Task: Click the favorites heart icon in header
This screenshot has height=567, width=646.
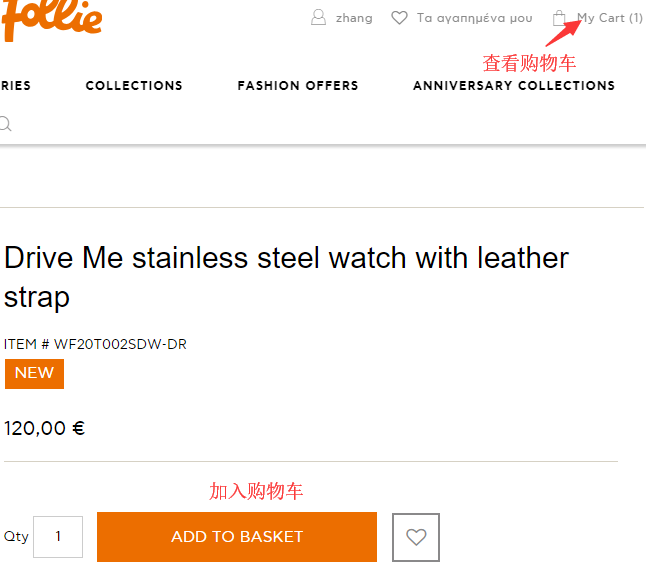Action: (x=399, y=18)
